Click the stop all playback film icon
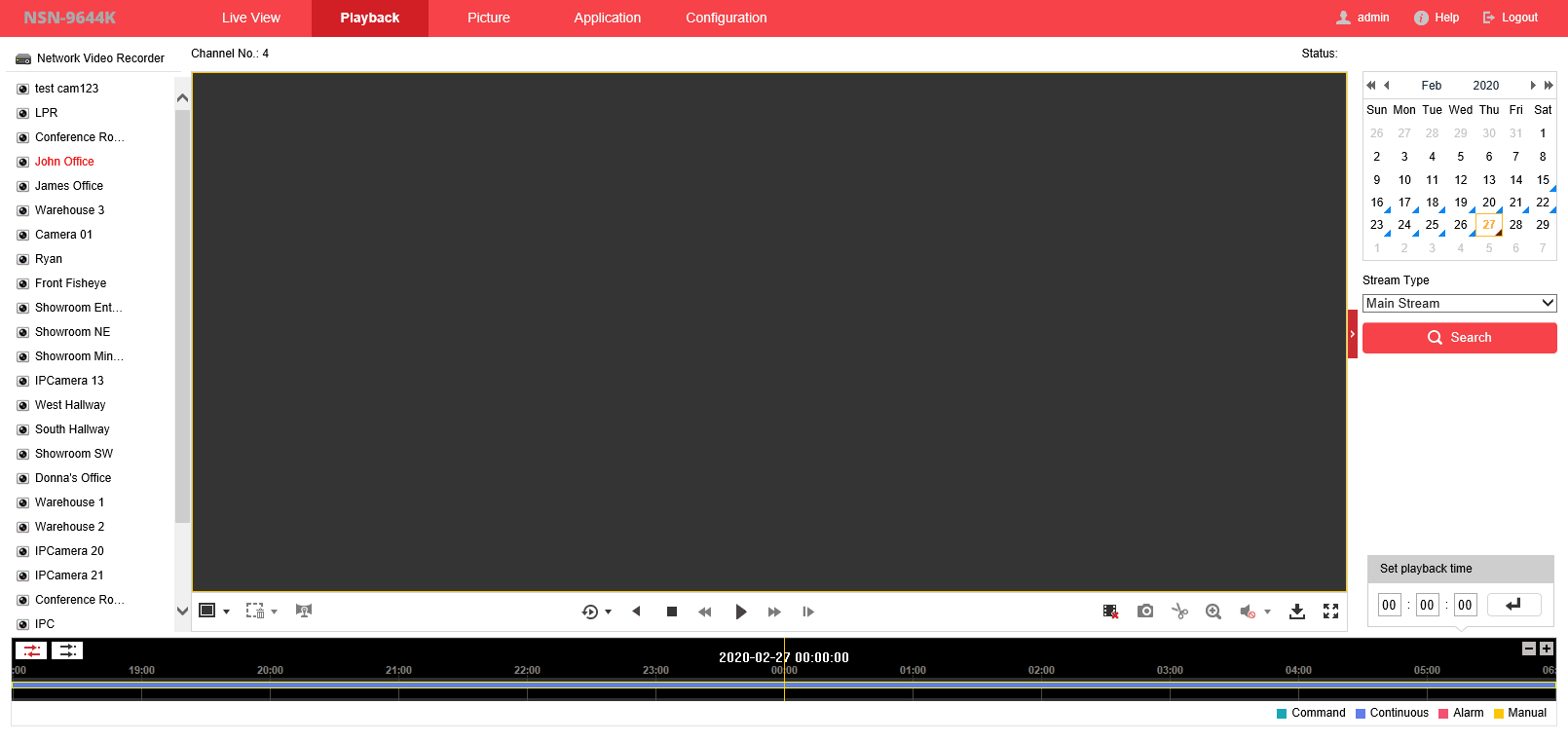Screen dimensions: 1568x742 point(1110,612)
